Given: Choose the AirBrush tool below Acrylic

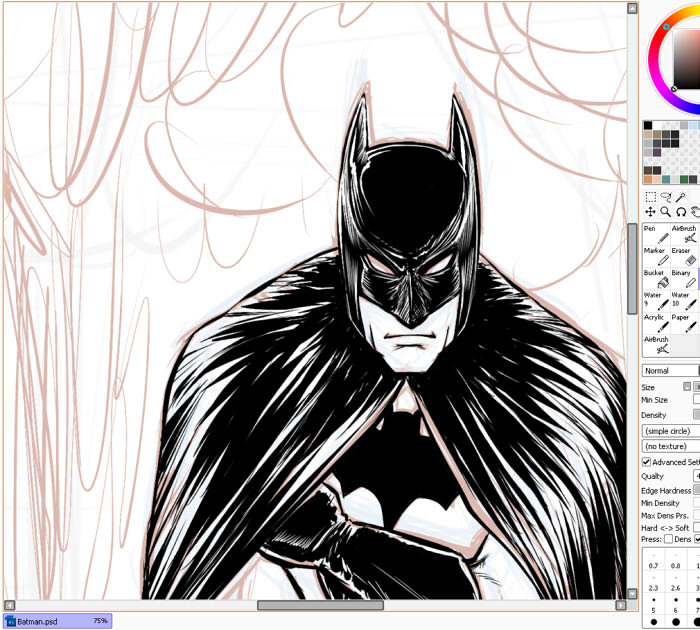Looking at the screenshot, I should coord(656,345).
